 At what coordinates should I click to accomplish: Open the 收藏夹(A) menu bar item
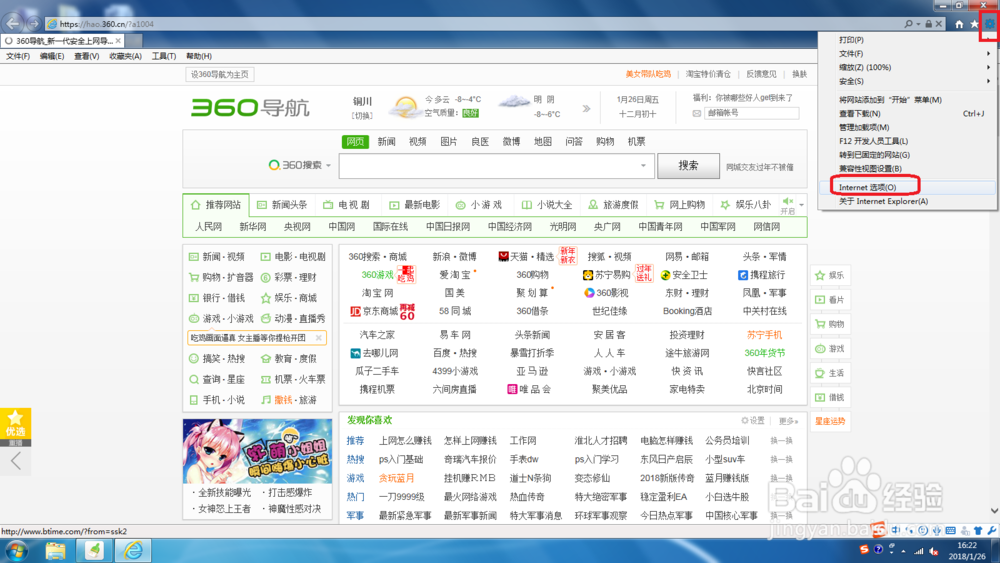tap(125, 56)
